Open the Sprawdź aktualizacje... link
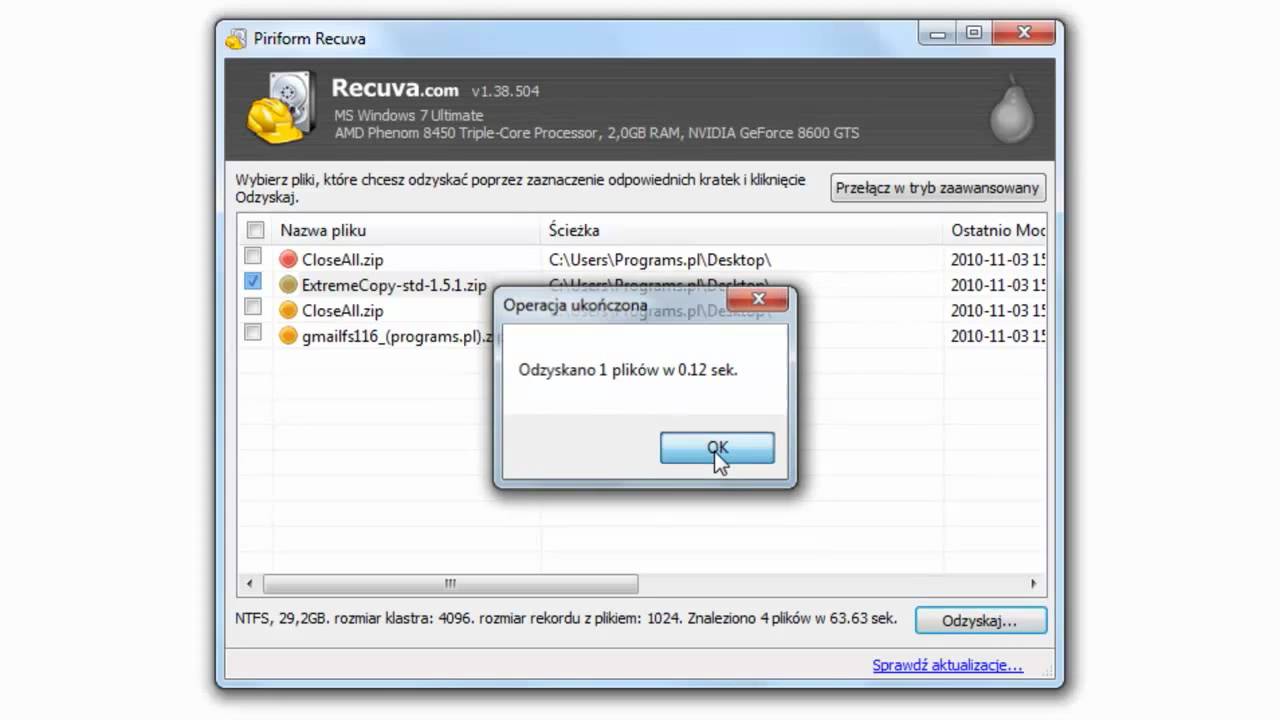1280x720 pixels. click(947, 665)
